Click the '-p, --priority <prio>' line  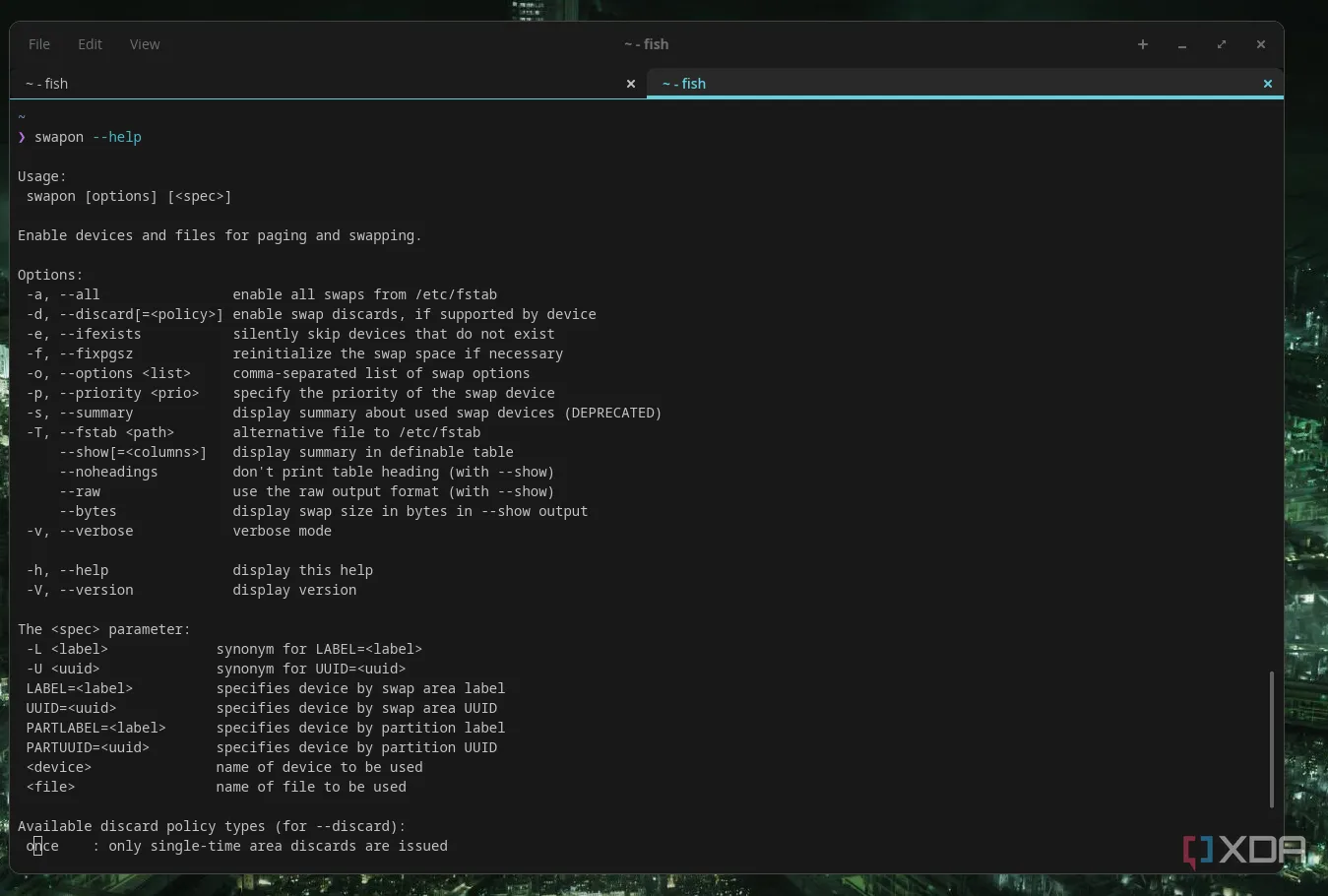[290, 393]
